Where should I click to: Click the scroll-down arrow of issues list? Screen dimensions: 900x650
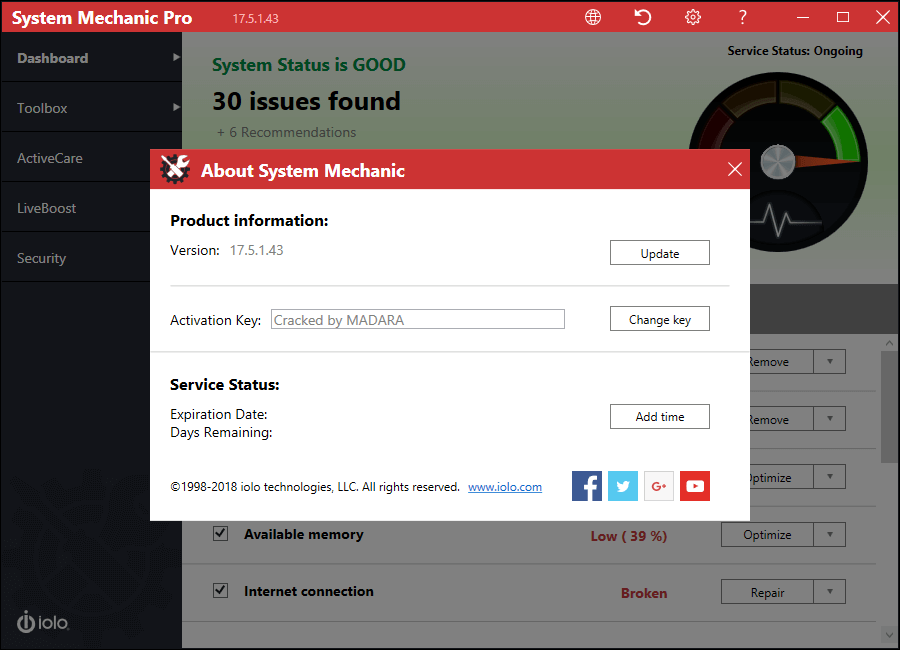coord(889,634)
